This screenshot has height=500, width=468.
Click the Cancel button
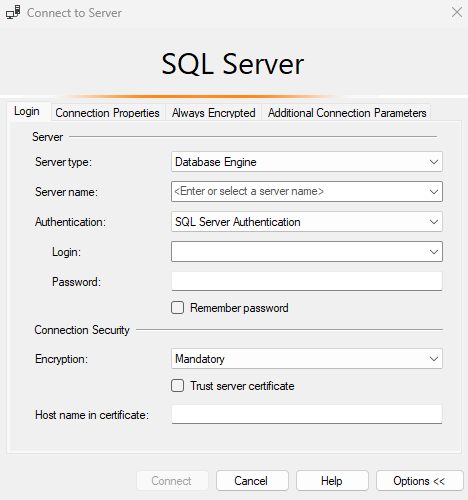[x=252, y=481]
